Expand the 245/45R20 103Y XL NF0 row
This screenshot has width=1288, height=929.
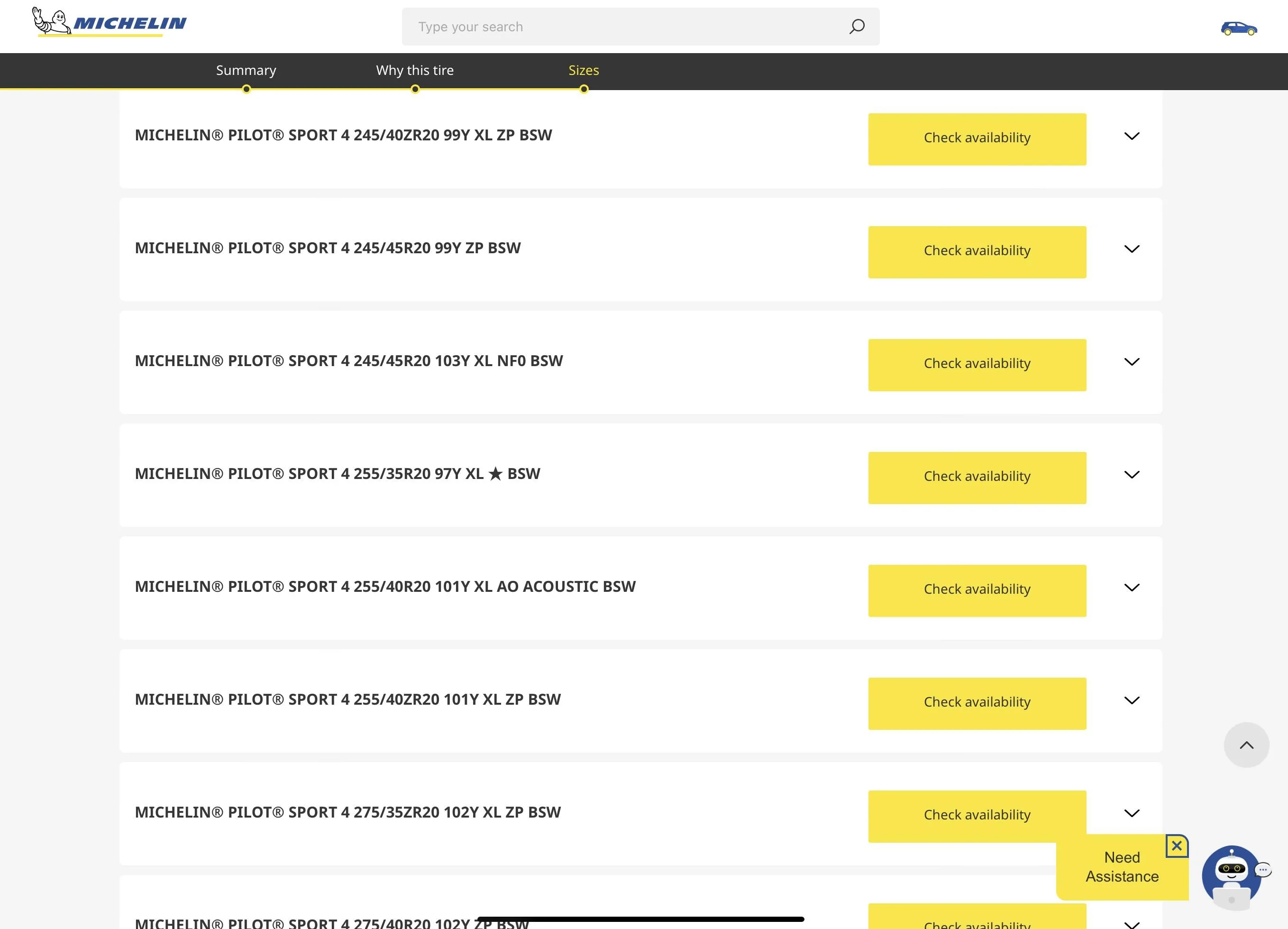tap(1132, 362)
